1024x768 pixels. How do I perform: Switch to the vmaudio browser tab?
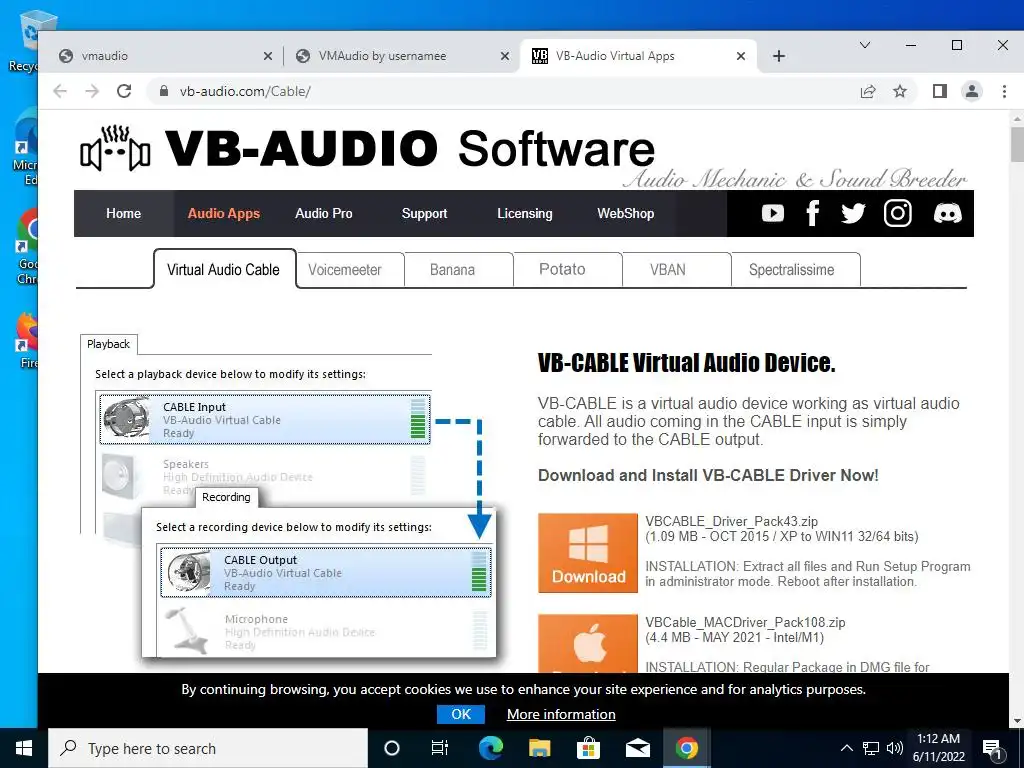tap(163, 56)
